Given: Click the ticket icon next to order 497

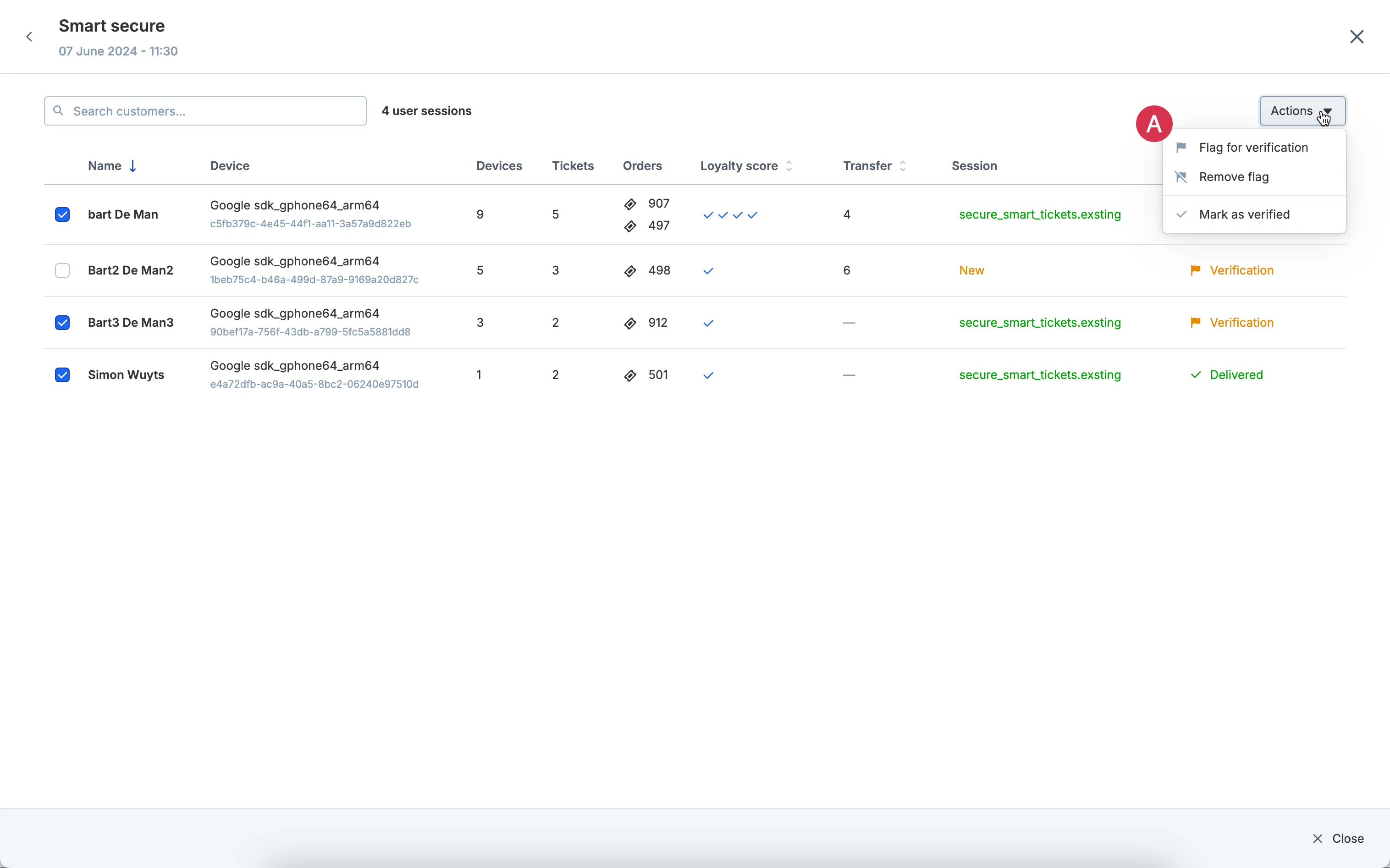Looking at the screenshot, I should coord(630,226).
